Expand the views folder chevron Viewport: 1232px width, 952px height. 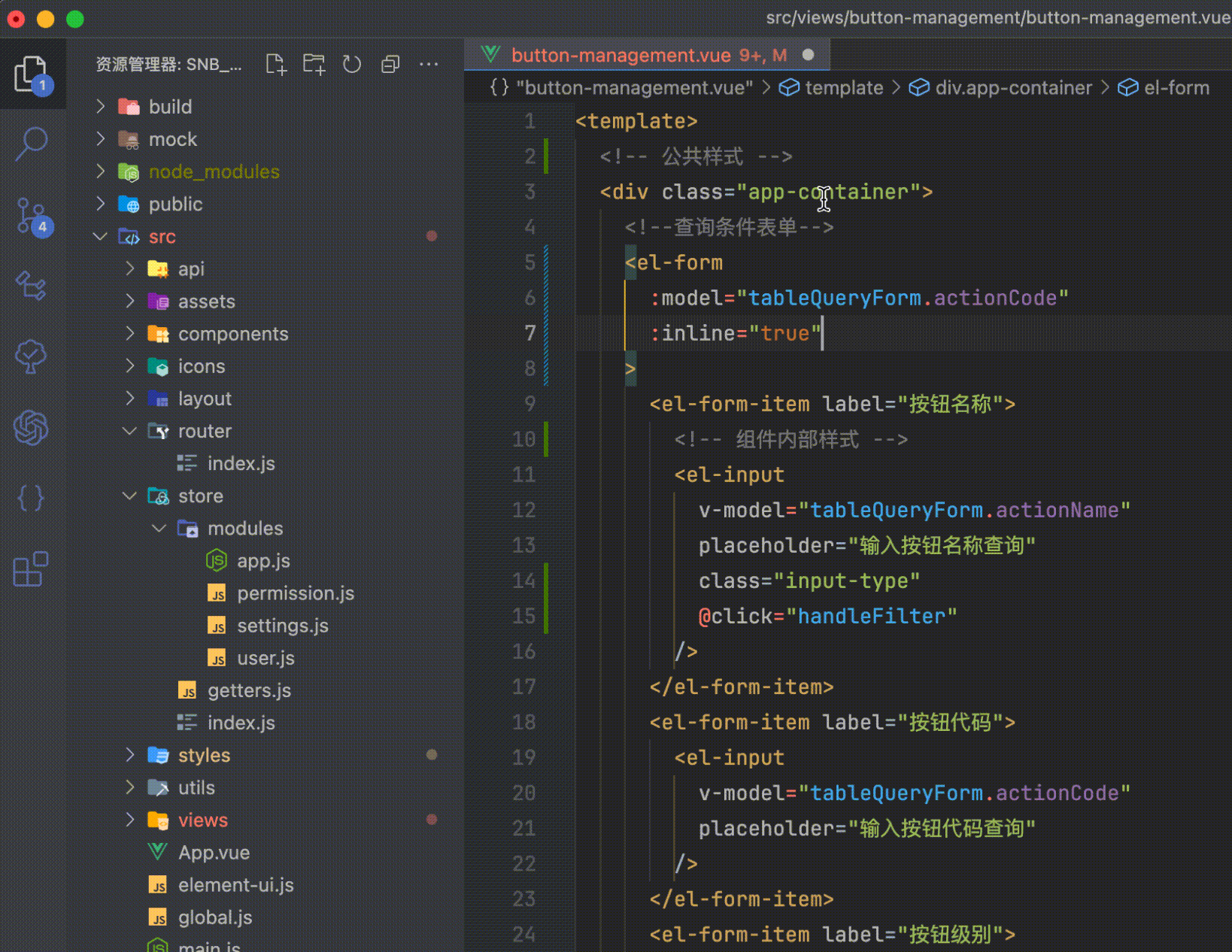(130, 820)
